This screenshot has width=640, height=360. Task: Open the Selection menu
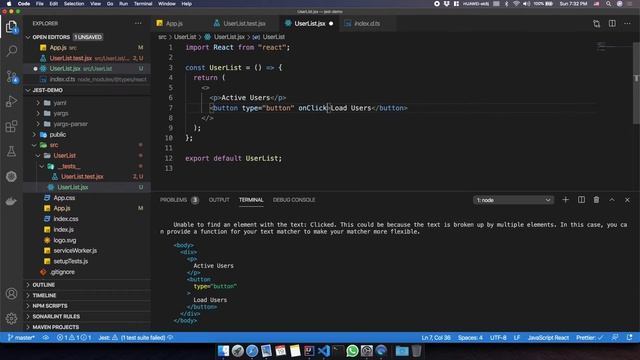coord(74,4)
